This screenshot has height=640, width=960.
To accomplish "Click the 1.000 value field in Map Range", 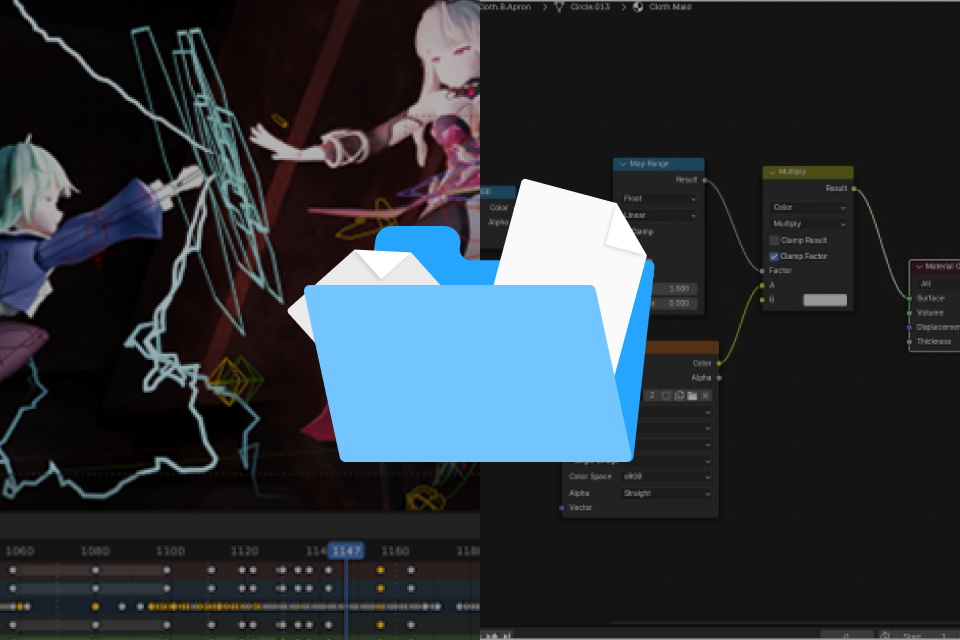I will tap(674, 288).
